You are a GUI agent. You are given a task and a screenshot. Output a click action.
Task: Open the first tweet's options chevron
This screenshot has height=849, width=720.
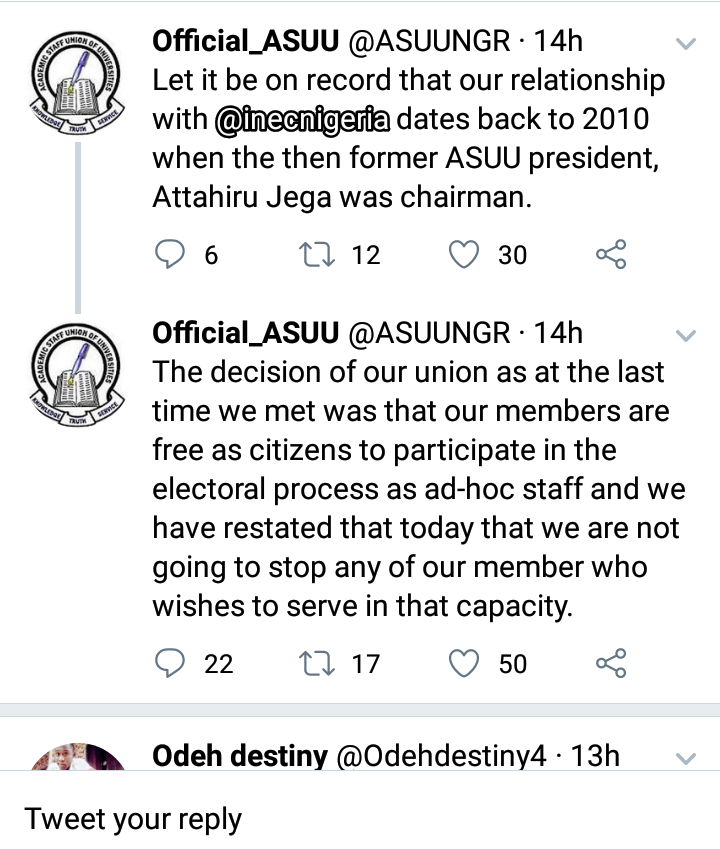click(685, 43)
